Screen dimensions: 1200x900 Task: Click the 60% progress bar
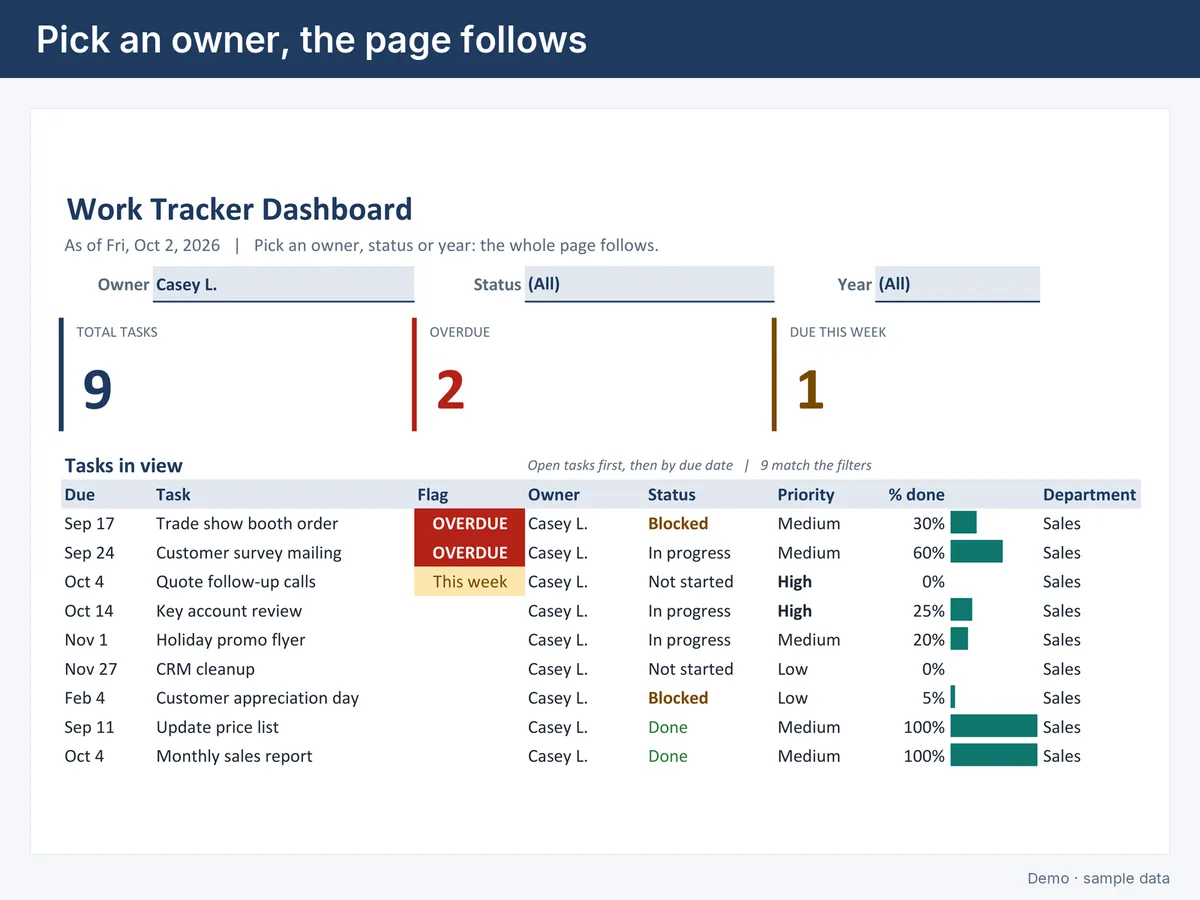point(976,552)
